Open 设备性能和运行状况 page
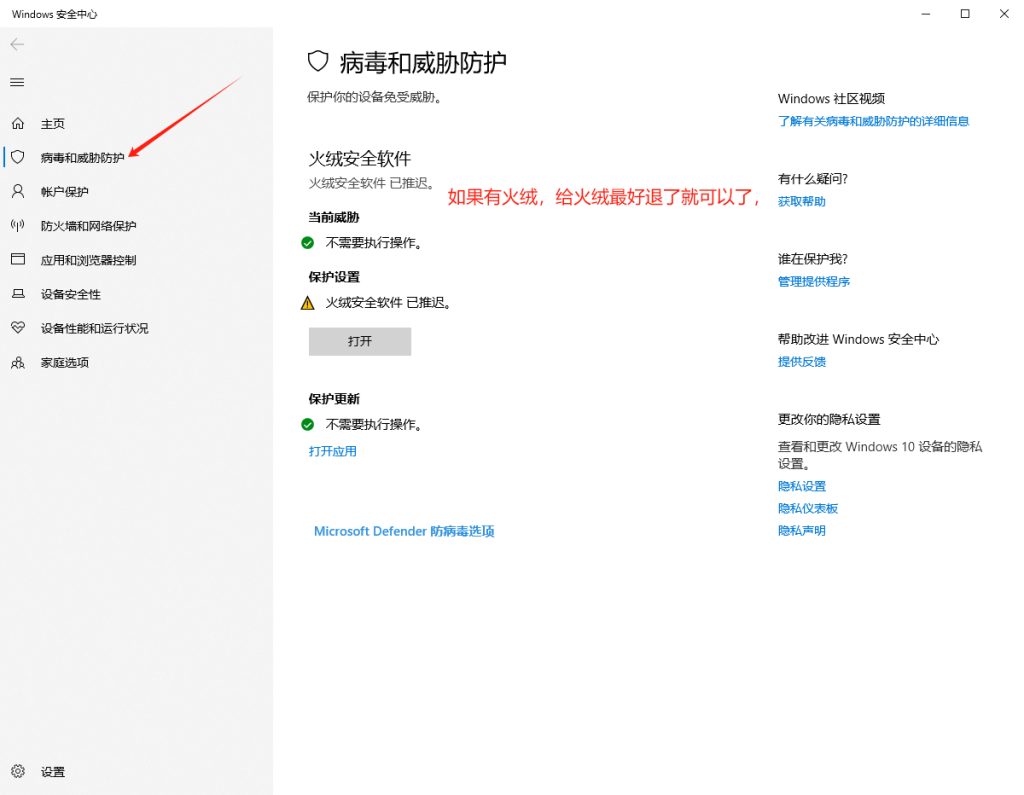 pyautogui.click(x=95, y=328)
